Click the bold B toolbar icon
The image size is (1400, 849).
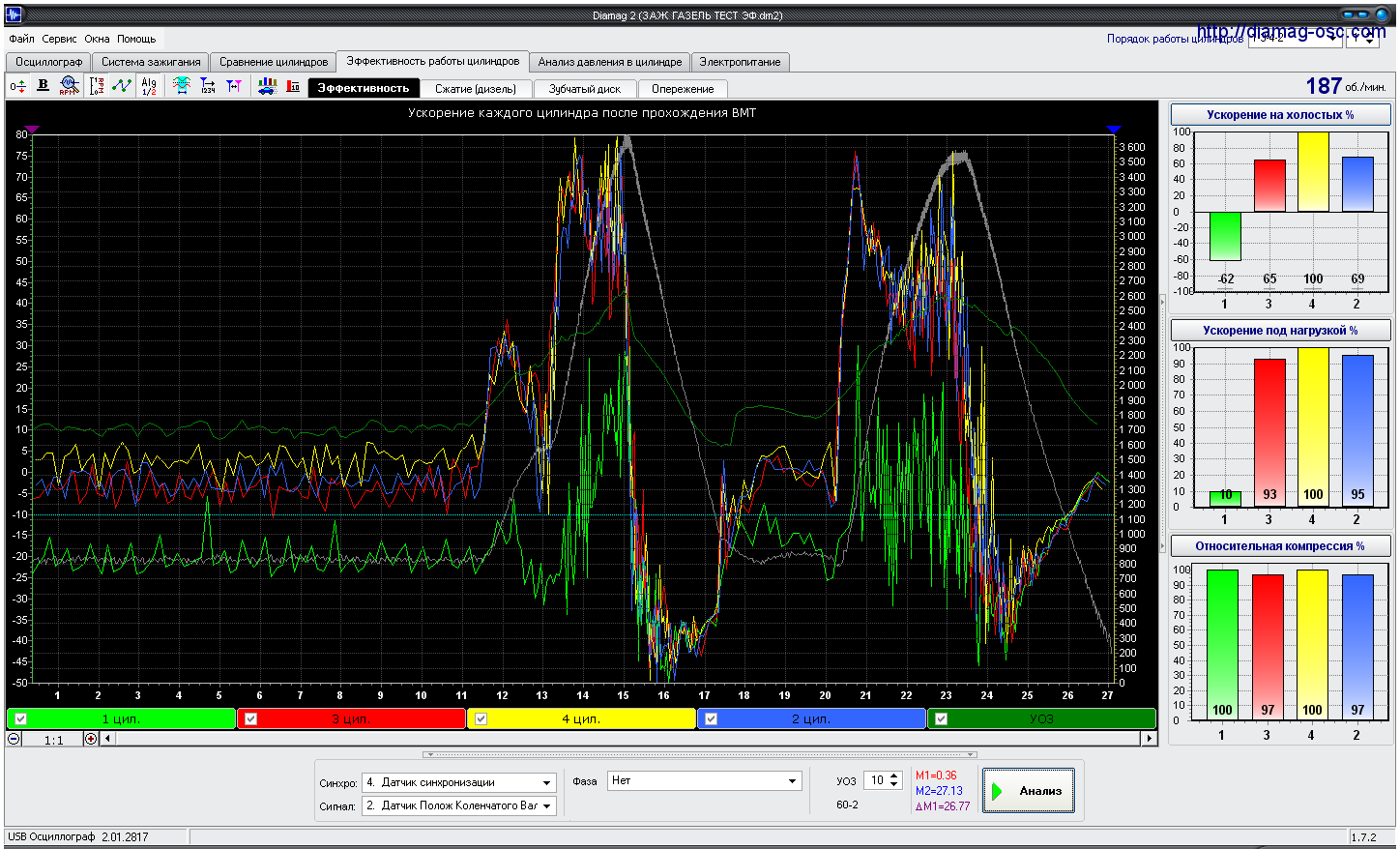click(x=43, y=86)
